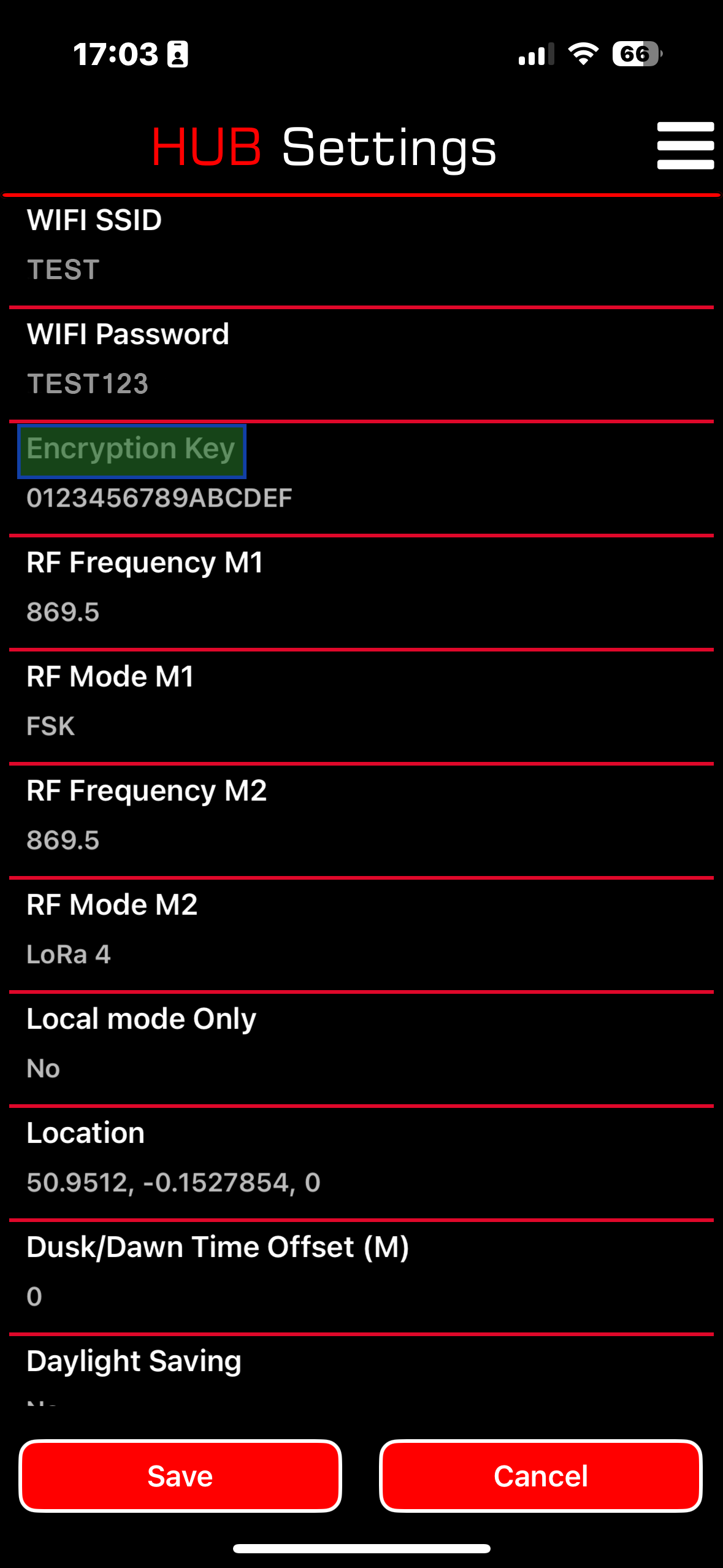Image resolution: width=723 pixels, height=1568 pixels.
Task: Edit the Location coordinates value
Action: click(174, 1183)
